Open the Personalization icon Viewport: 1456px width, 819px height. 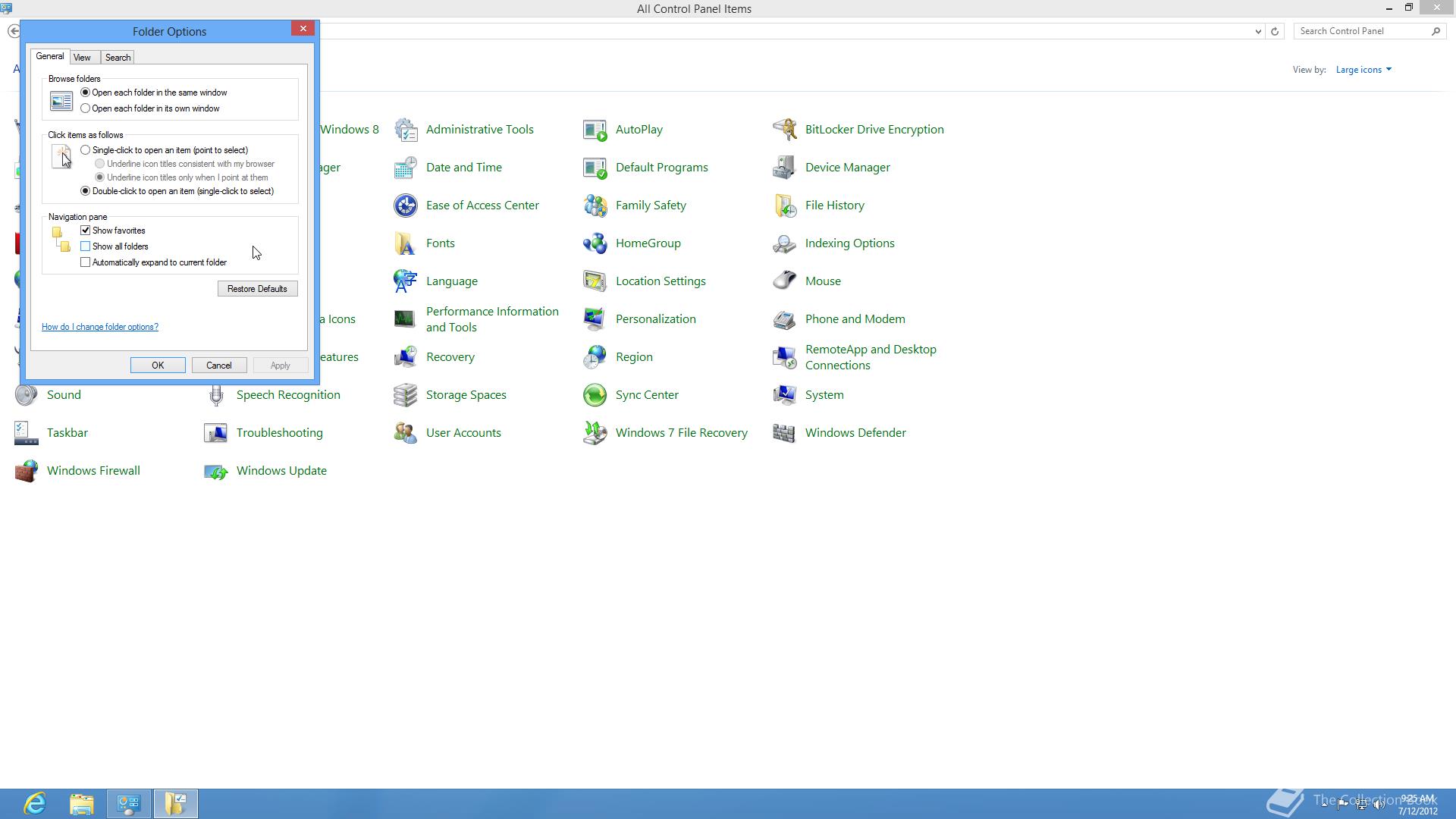(595, 319)
